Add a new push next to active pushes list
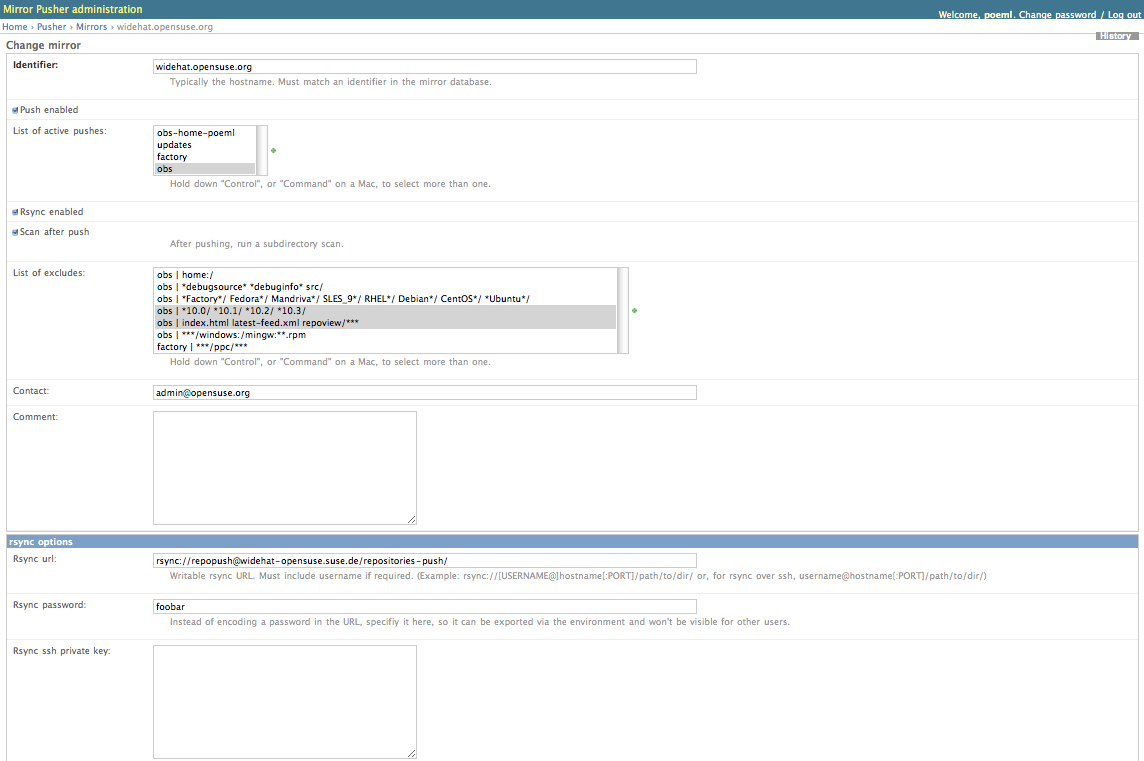The width and height of the screenshot is (1144, 761). click(x=274, y=151)
